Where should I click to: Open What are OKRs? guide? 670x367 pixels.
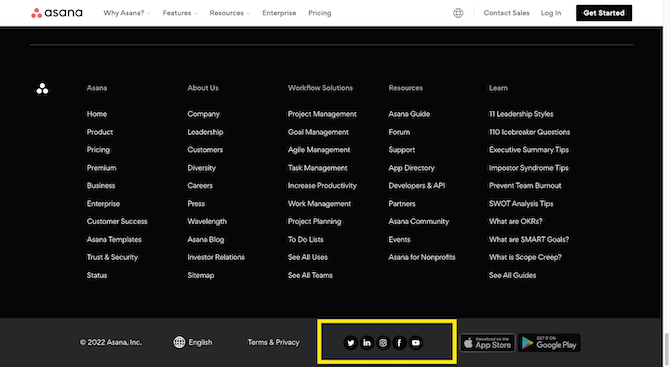516,221
